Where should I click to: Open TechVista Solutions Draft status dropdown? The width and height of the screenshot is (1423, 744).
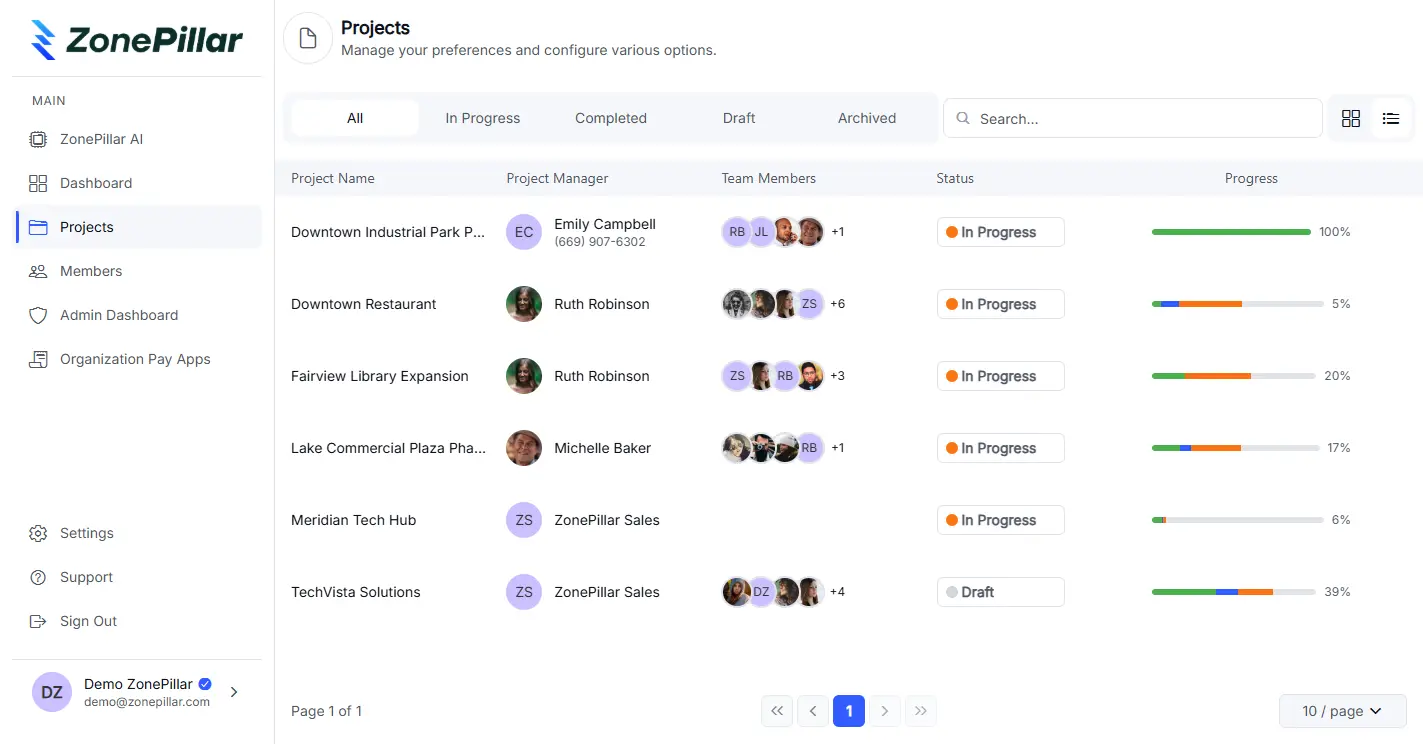(x=1000, y=592)
